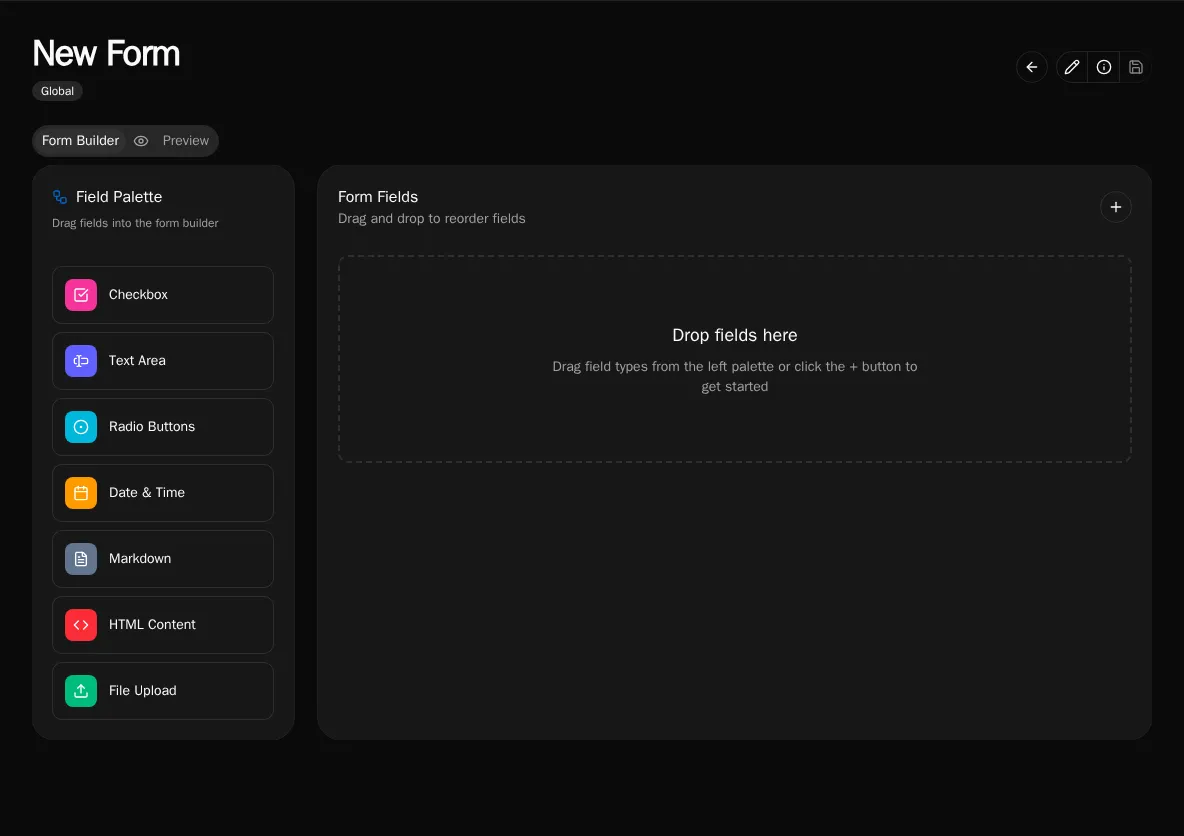Click the orange Date & Time calendar icon
This screenshot has width=1184, height=836.
tap(81, 493)
